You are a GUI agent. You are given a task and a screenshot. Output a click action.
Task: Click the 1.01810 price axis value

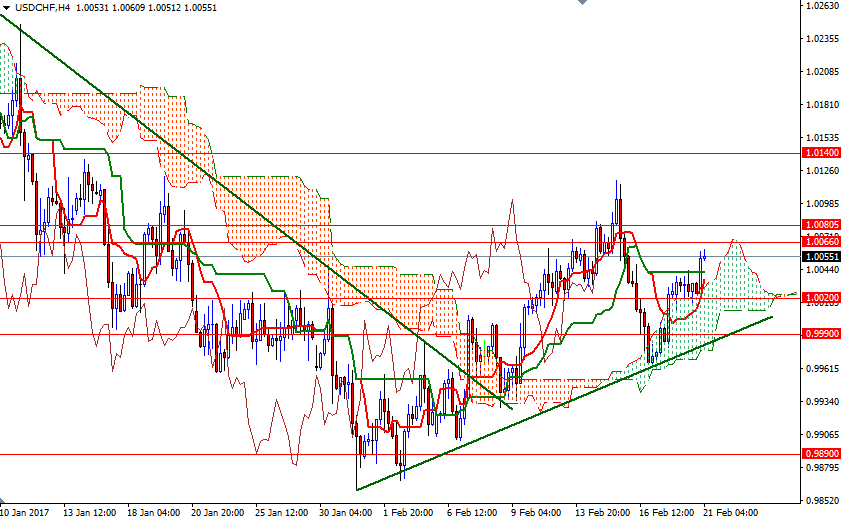[x=822, y=105]
